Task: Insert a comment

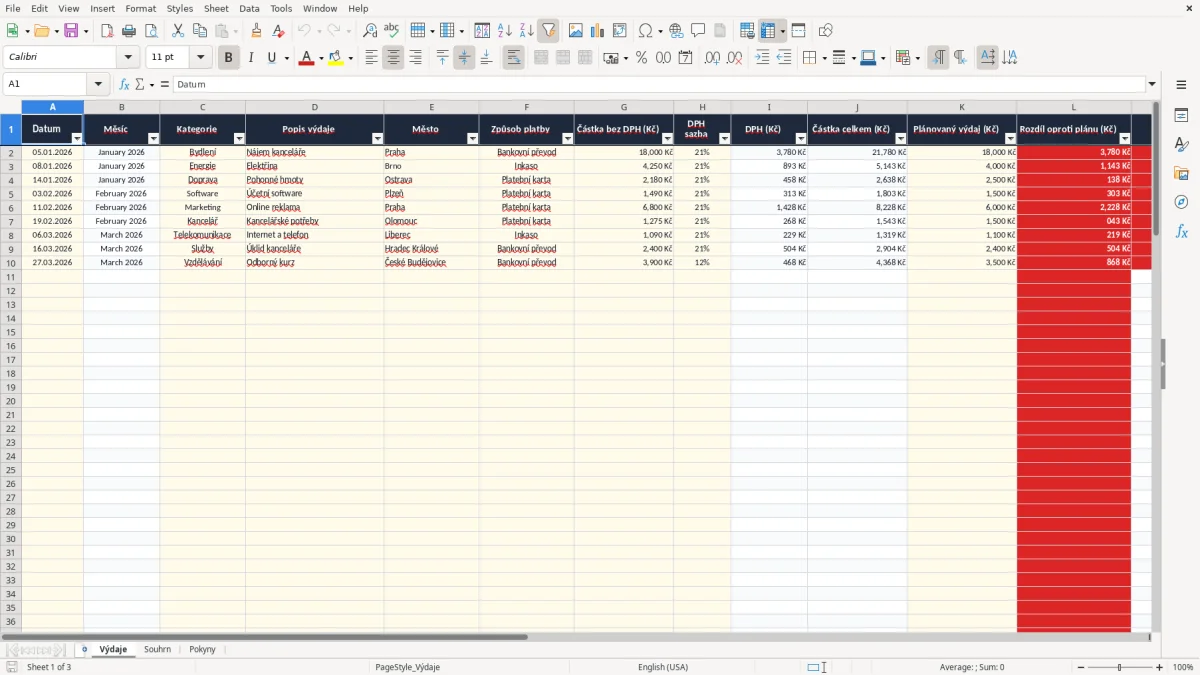Action: [698, 31]
